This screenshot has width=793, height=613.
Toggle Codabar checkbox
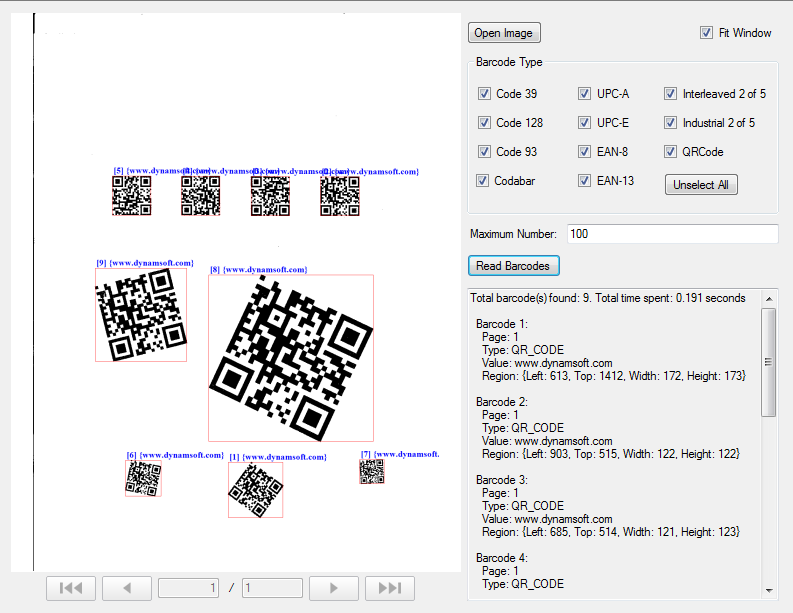pyautogui.click(x=482, y=181)
